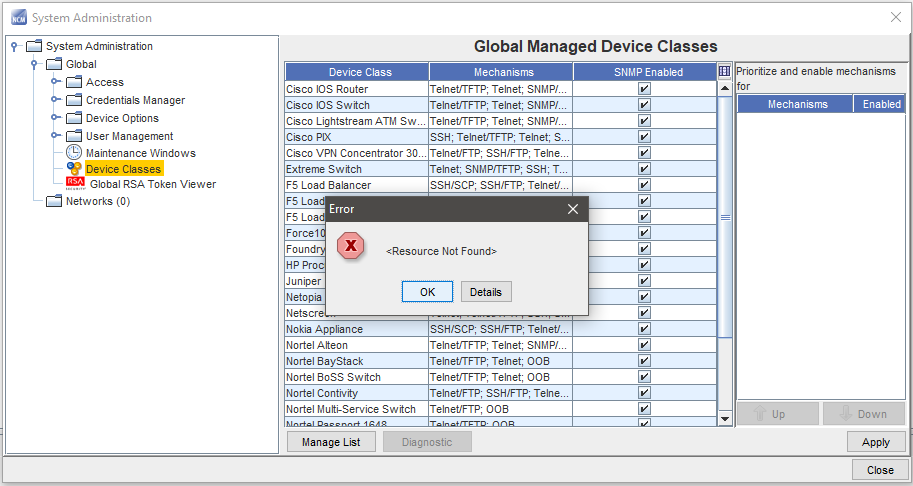Click the Networks (0) folder icon
Screen dimensions: 913x486
pyautogui.click(x=54, y=201)
